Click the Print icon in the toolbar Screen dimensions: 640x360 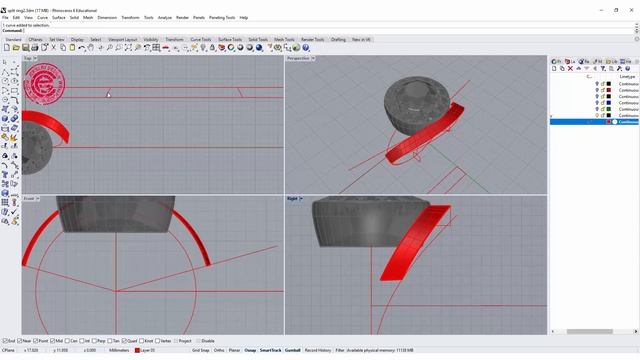pyautogui.click(x=35, y=48)
